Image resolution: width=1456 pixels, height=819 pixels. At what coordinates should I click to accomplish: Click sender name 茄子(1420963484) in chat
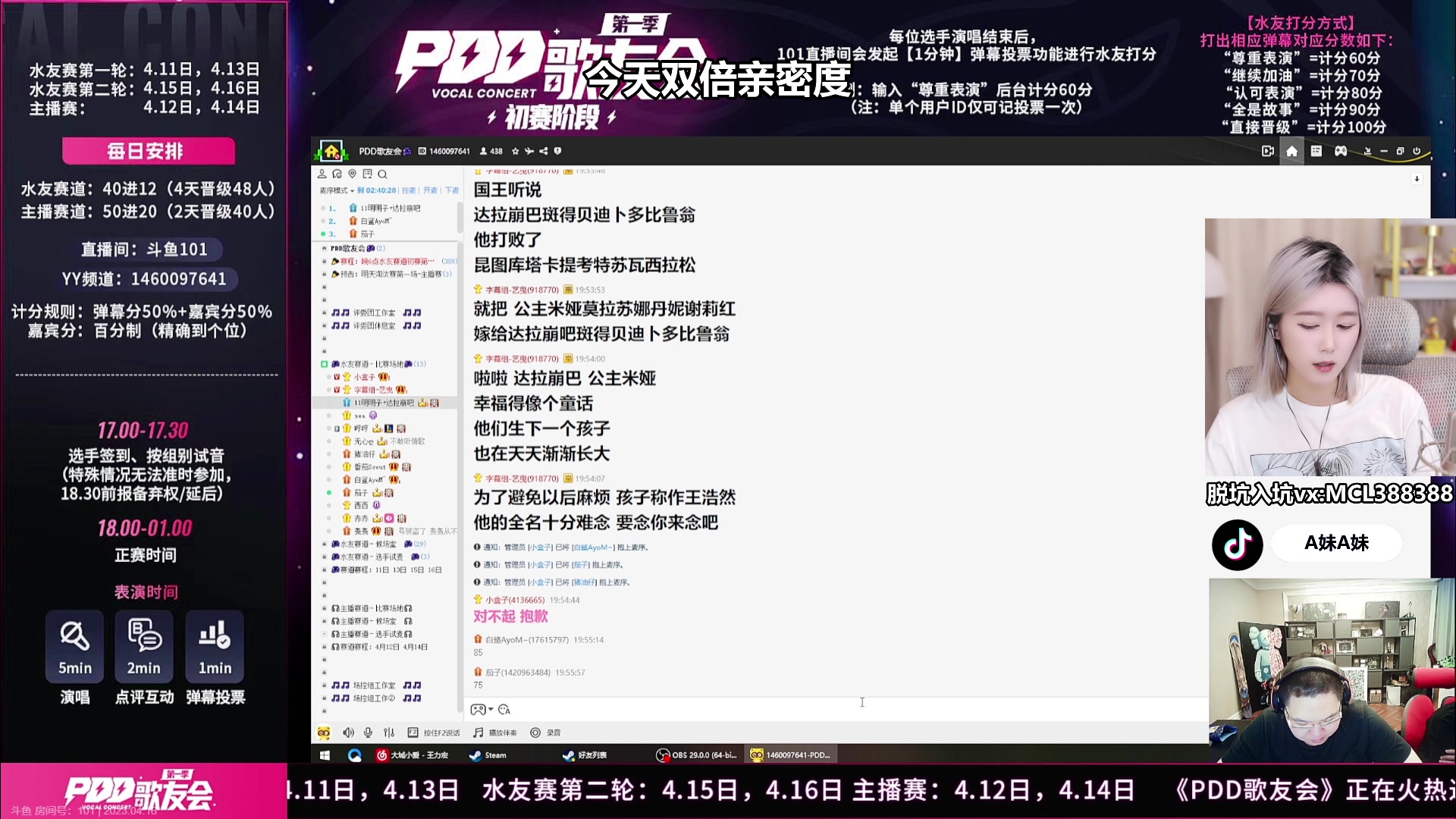click(518, 673)
